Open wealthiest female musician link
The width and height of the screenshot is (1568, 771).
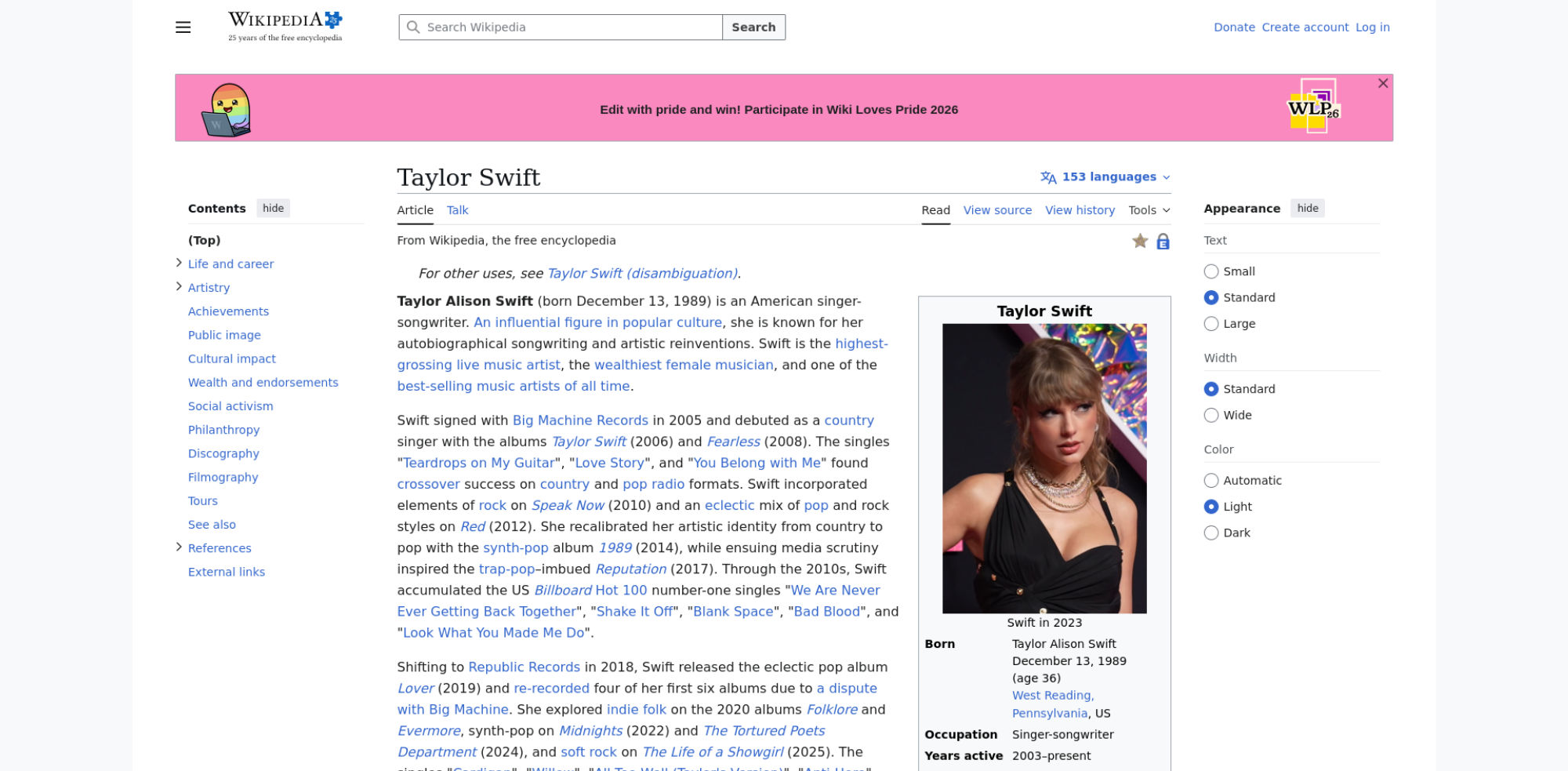click(x=684, y=365)
